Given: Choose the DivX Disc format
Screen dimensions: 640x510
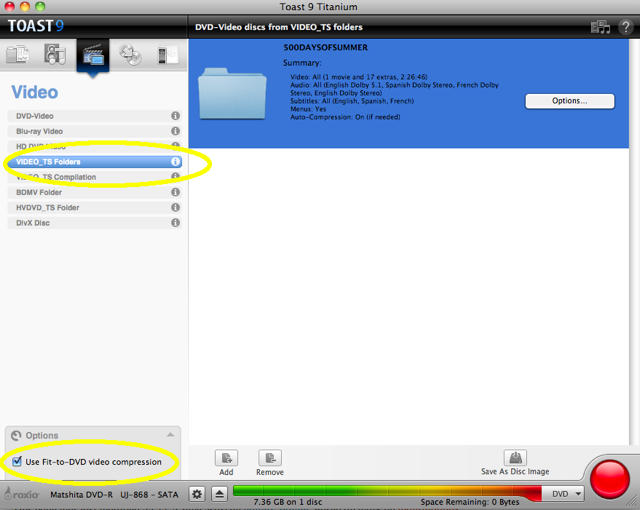Looking at the screenshot, I should coord(94,223).
